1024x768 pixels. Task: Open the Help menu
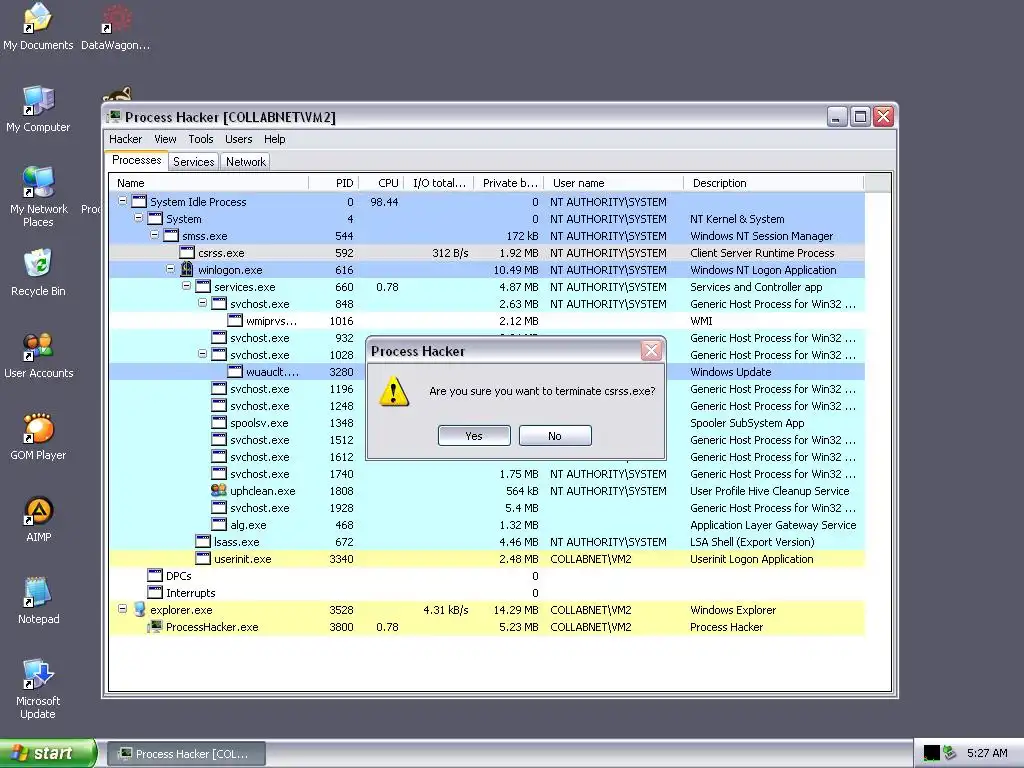pyautogui.click(x=274, y=139)
